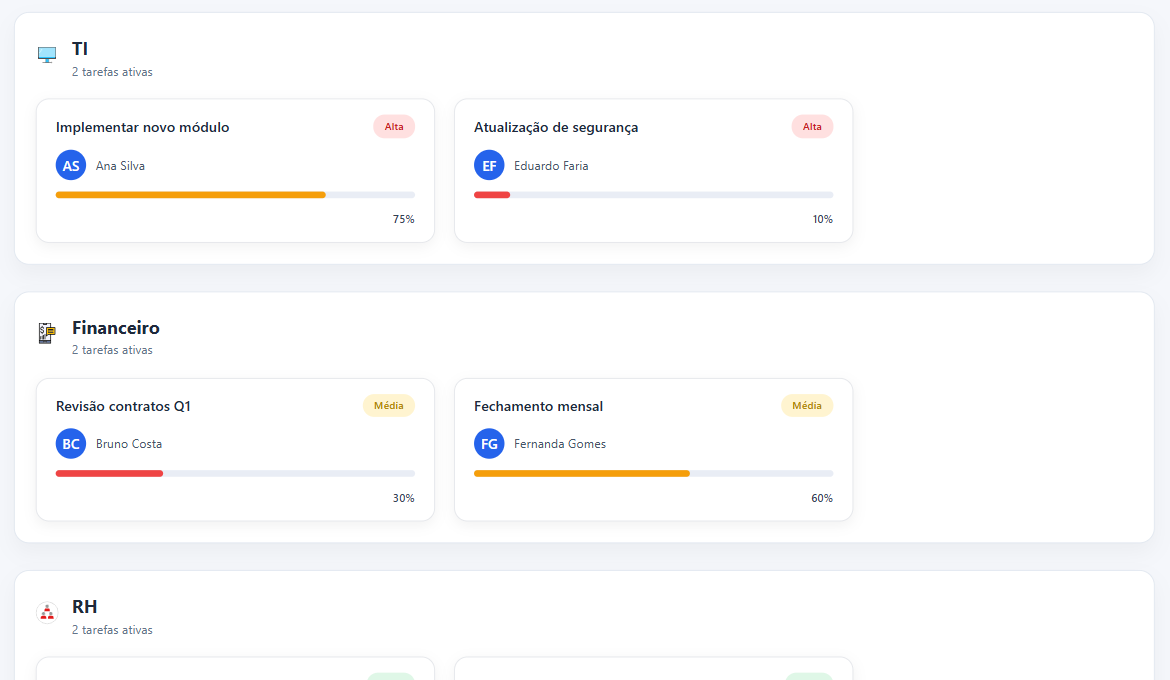The image size is (1170, 680).
Task: Click Alta badge on Implementar novo módulo
Action: (x=394, y=127)
